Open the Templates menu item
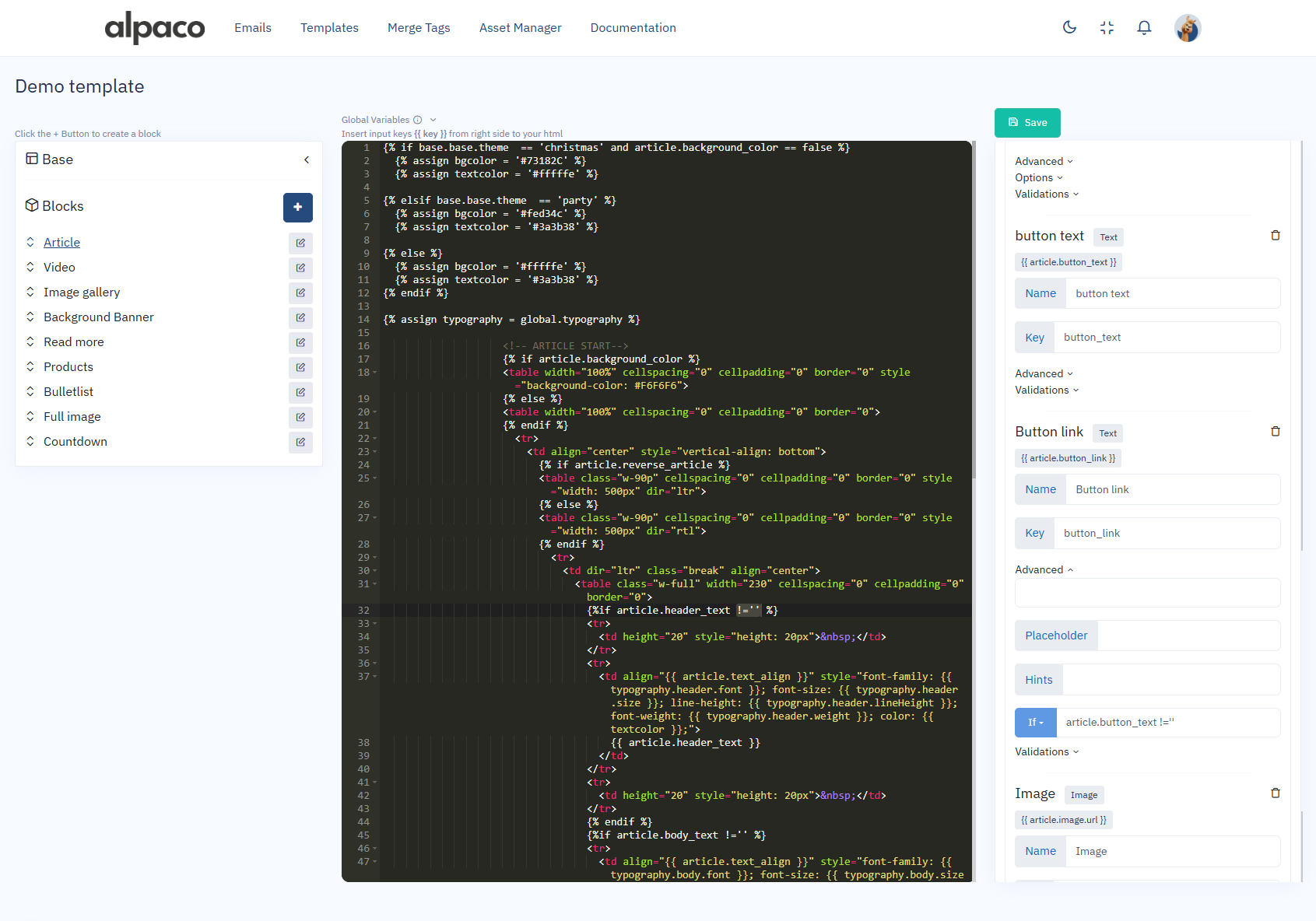Screen dimensions: 1316x921 [x=329, y=28]
